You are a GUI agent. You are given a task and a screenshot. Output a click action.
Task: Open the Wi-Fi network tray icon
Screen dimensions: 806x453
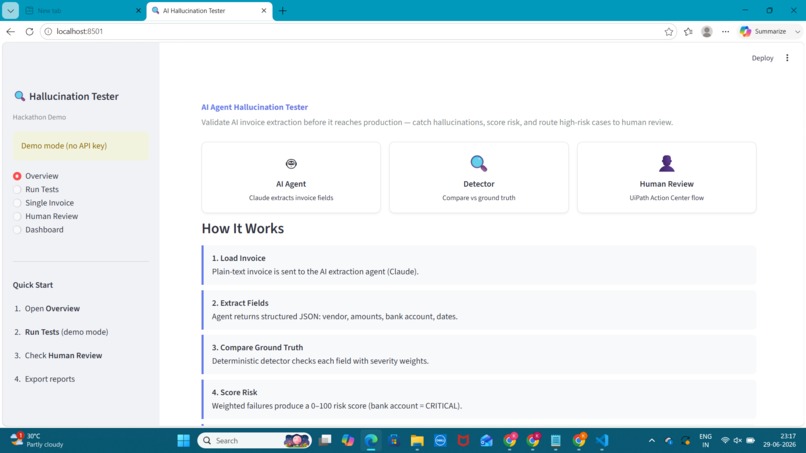click(725, 441)
